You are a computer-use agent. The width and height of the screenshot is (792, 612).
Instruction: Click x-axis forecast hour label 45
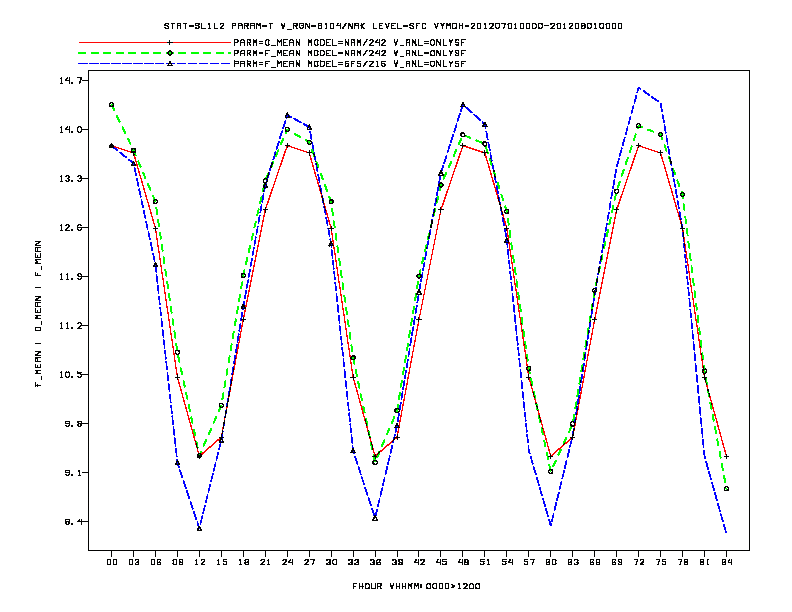[441, 562]
